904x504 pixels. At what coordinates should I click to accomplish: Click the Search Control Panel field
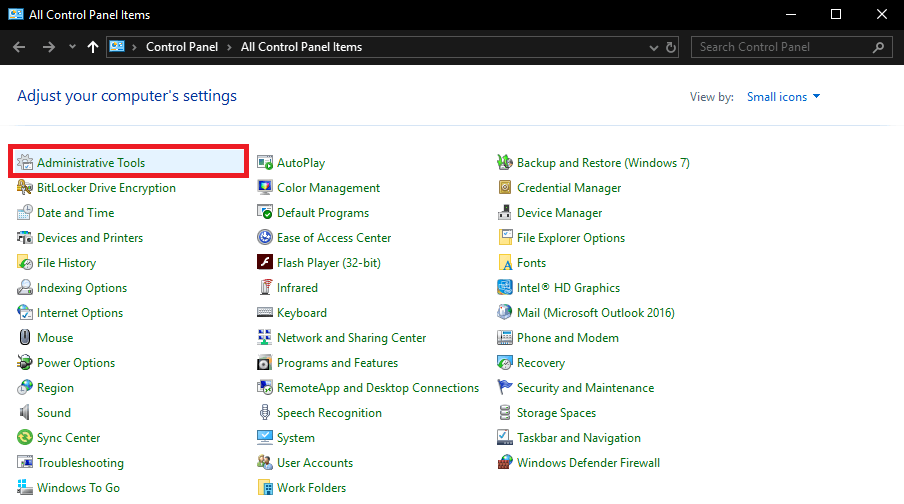(780, 47)
